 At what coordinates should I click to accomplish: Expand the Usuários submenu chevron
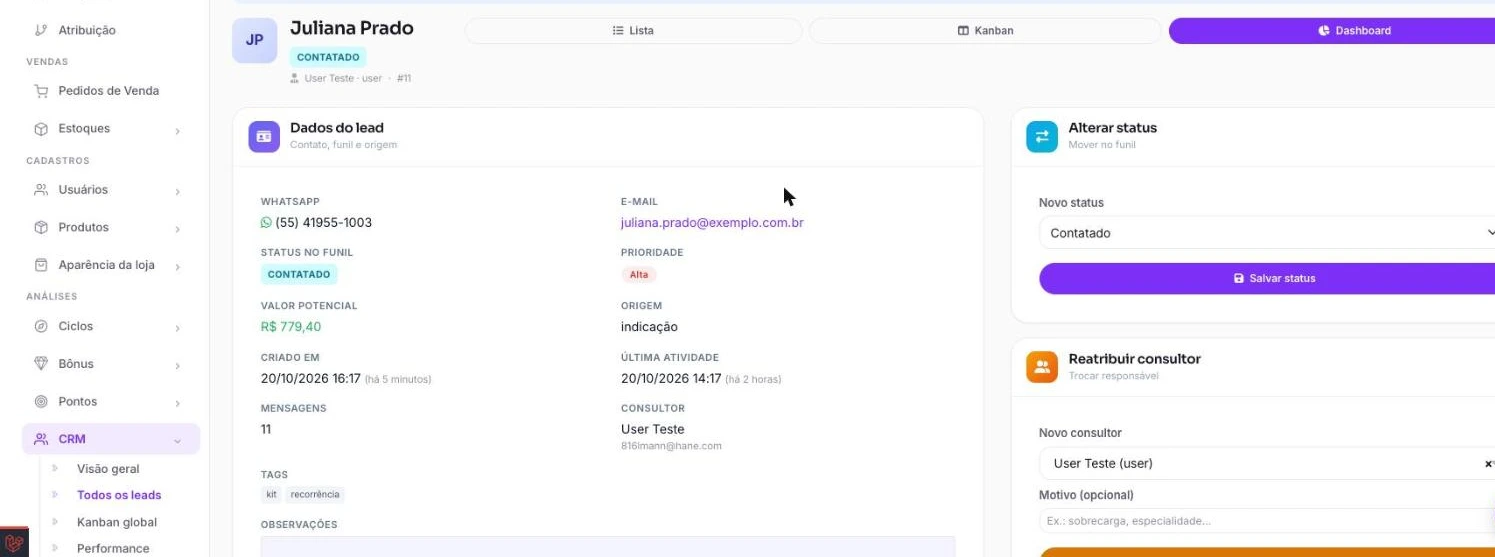point(177,191)
